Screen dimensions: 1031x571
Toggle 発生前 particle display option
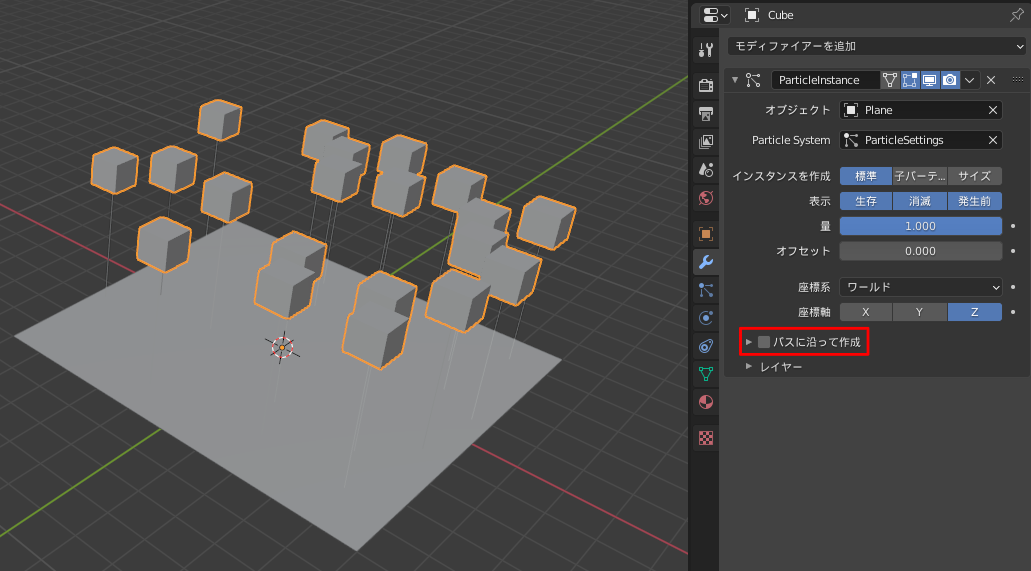coord(974,201)
